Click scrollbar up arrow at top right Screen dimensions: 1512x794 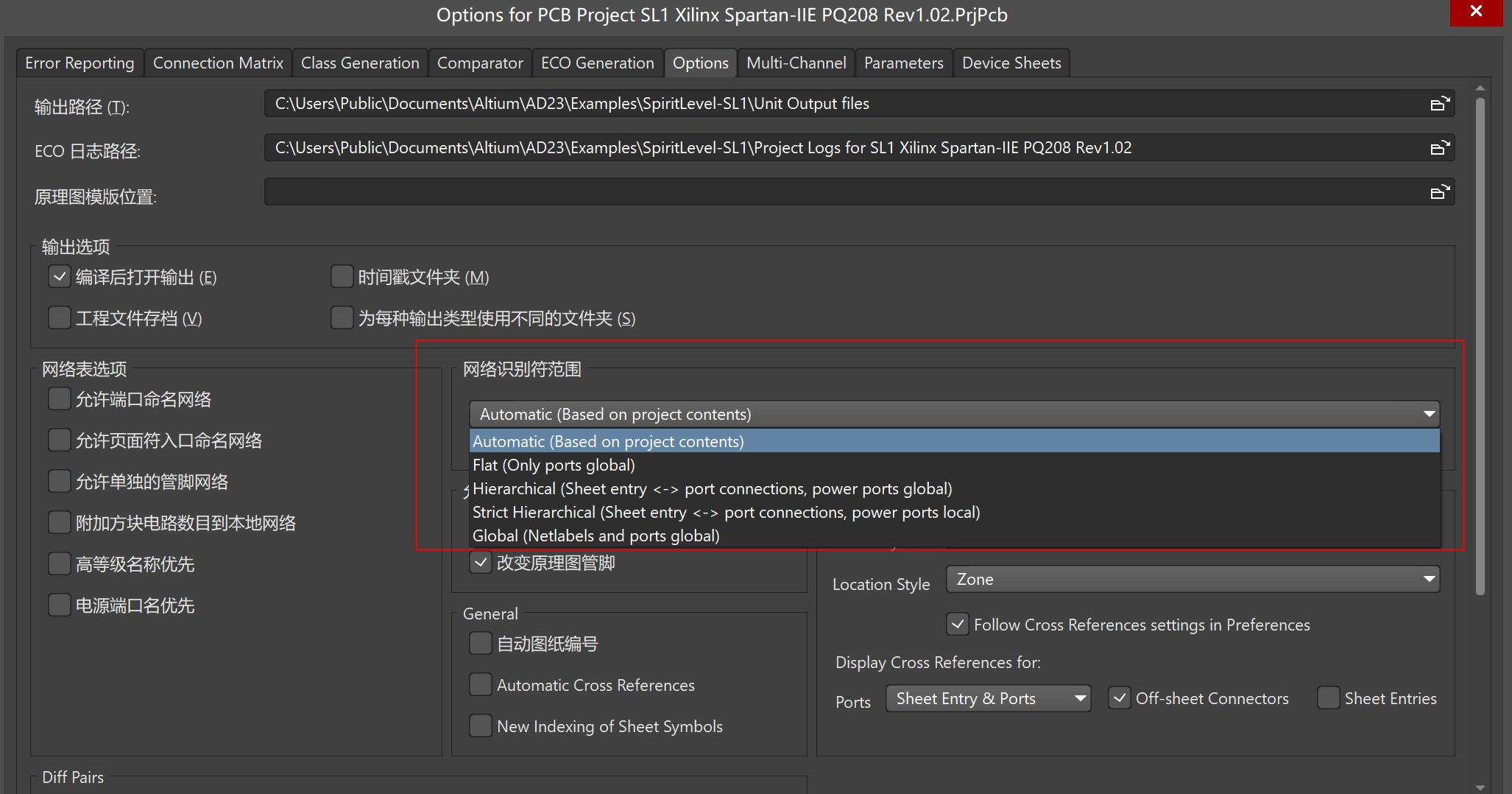pyautogui.click(x=1480, y=88)
